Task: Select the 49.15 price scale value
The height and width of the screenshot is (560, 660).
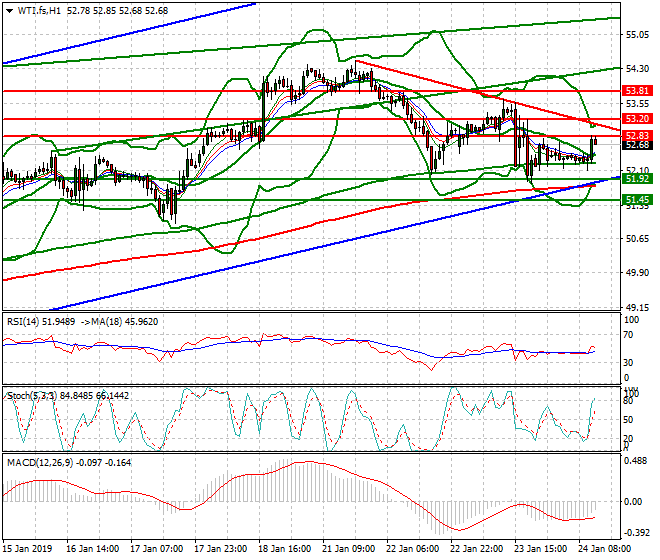Action: tap(637, 308)
